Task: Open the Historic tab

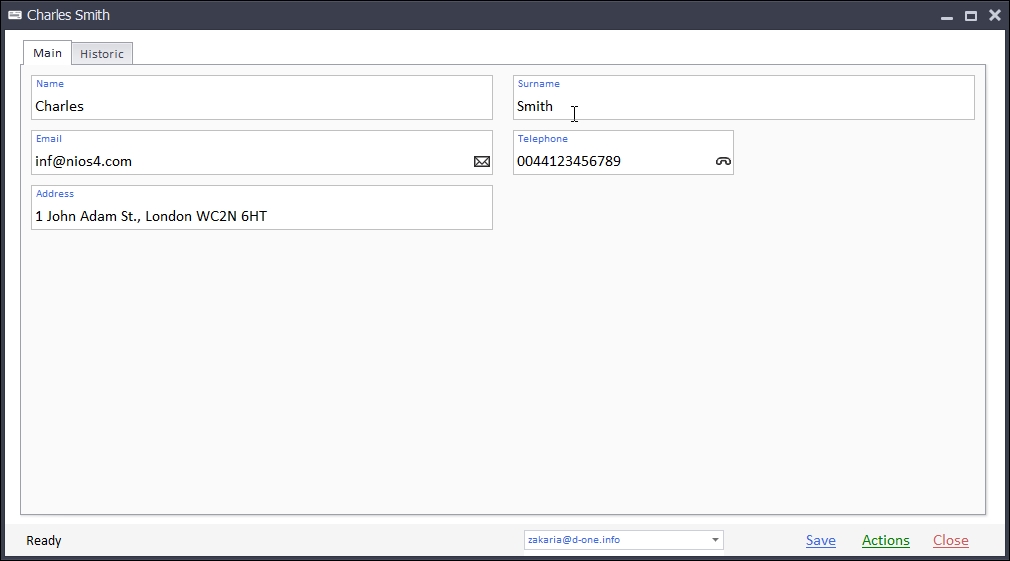Action: [102, 54]
